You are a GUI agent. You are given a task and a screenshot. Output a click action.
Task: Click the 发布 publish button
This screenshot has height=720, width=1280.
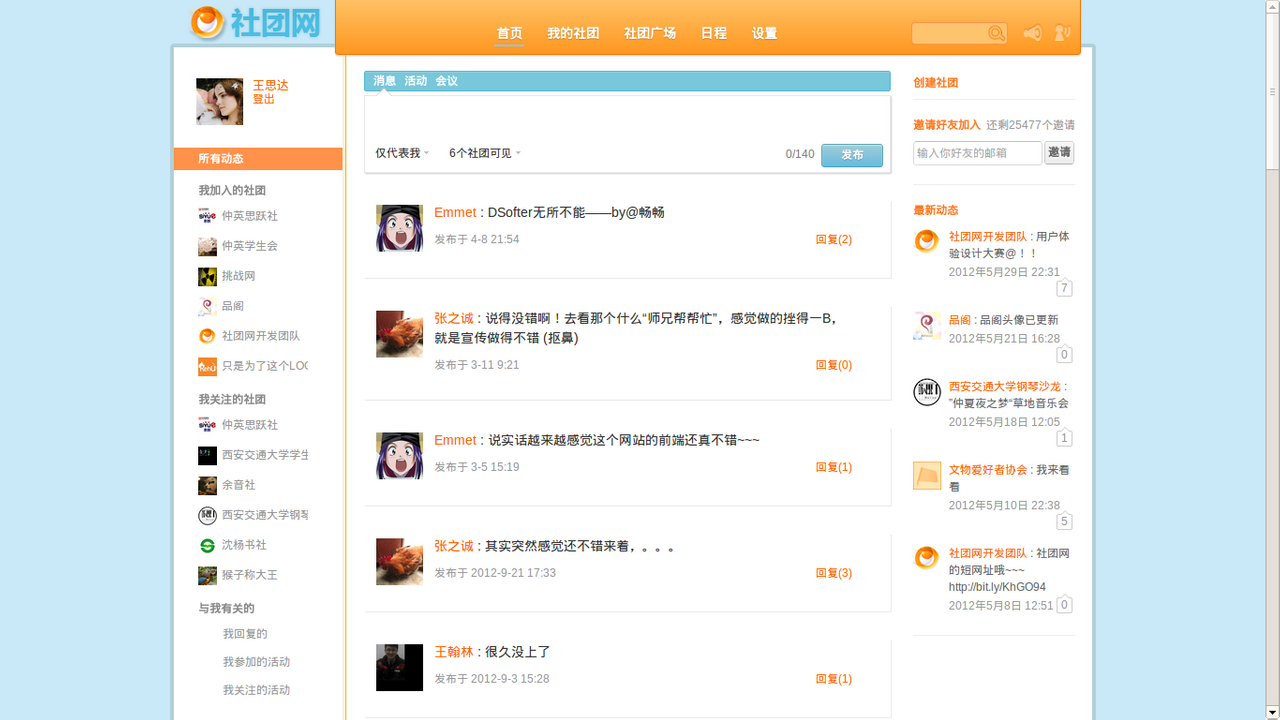[852, 155]
